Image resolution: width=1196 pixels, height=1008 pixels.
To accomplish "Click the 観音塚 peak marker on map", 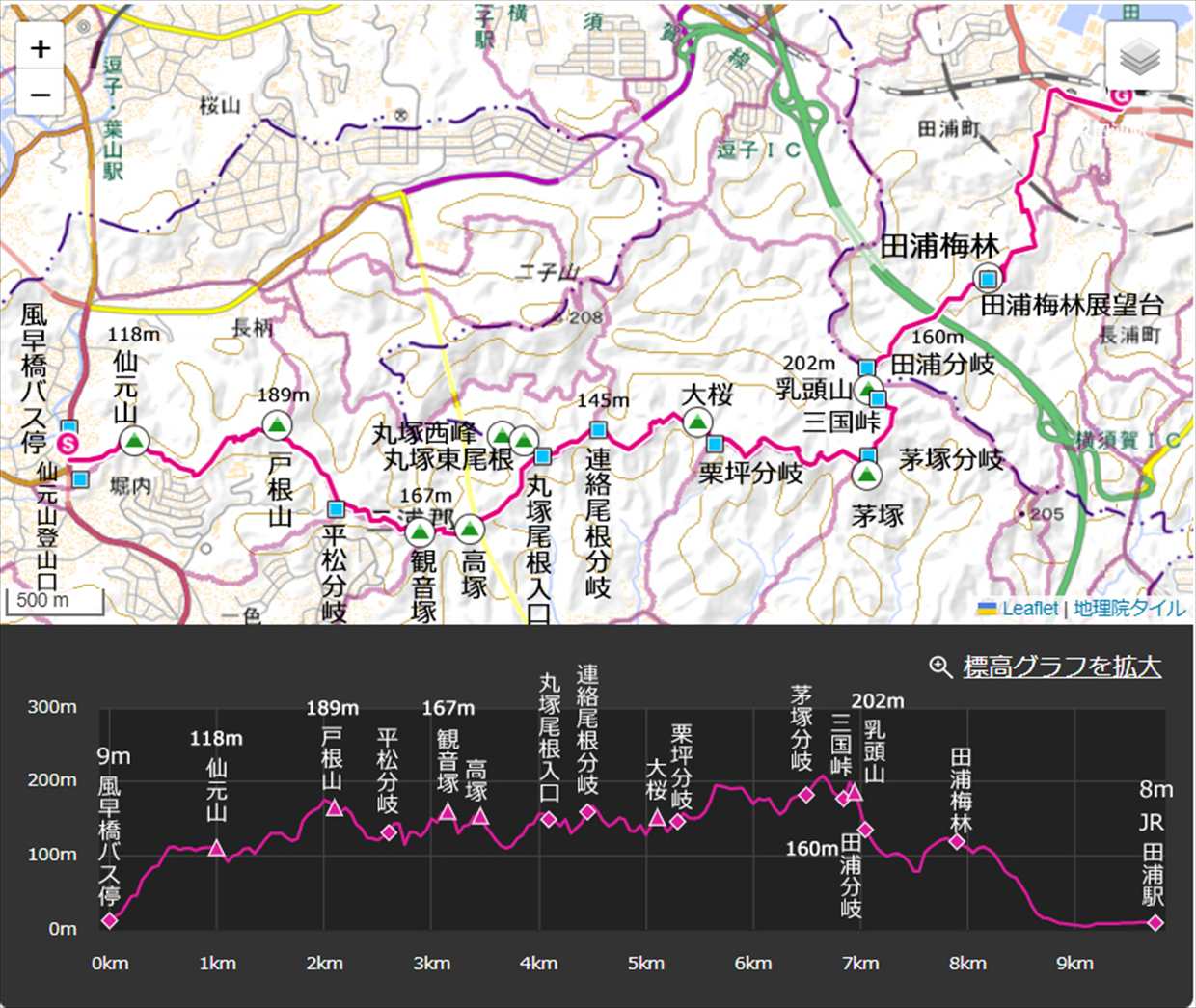I will pos(419,531).
